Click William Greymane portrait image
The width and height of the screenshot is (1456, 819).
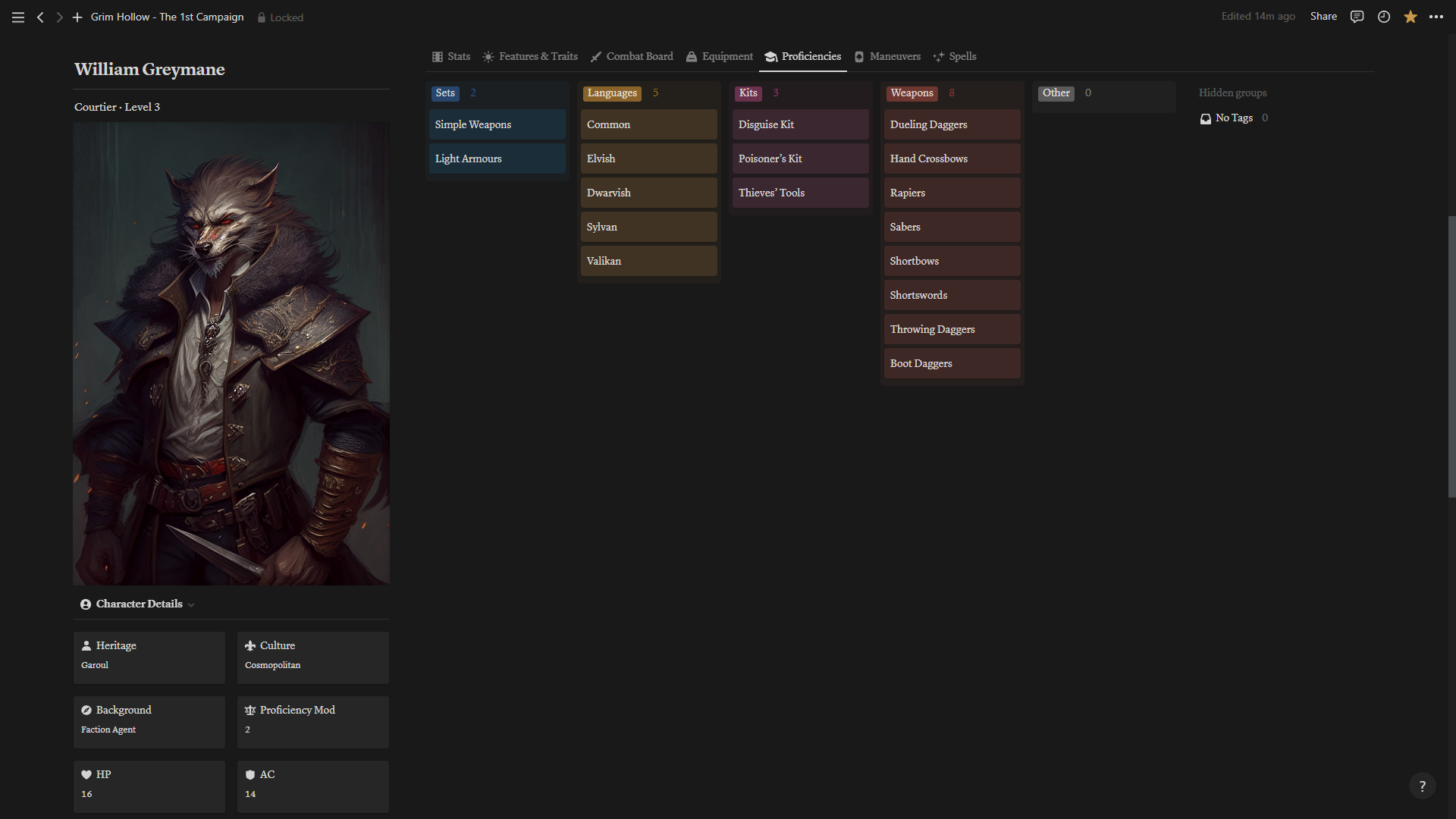click(231, 353)
